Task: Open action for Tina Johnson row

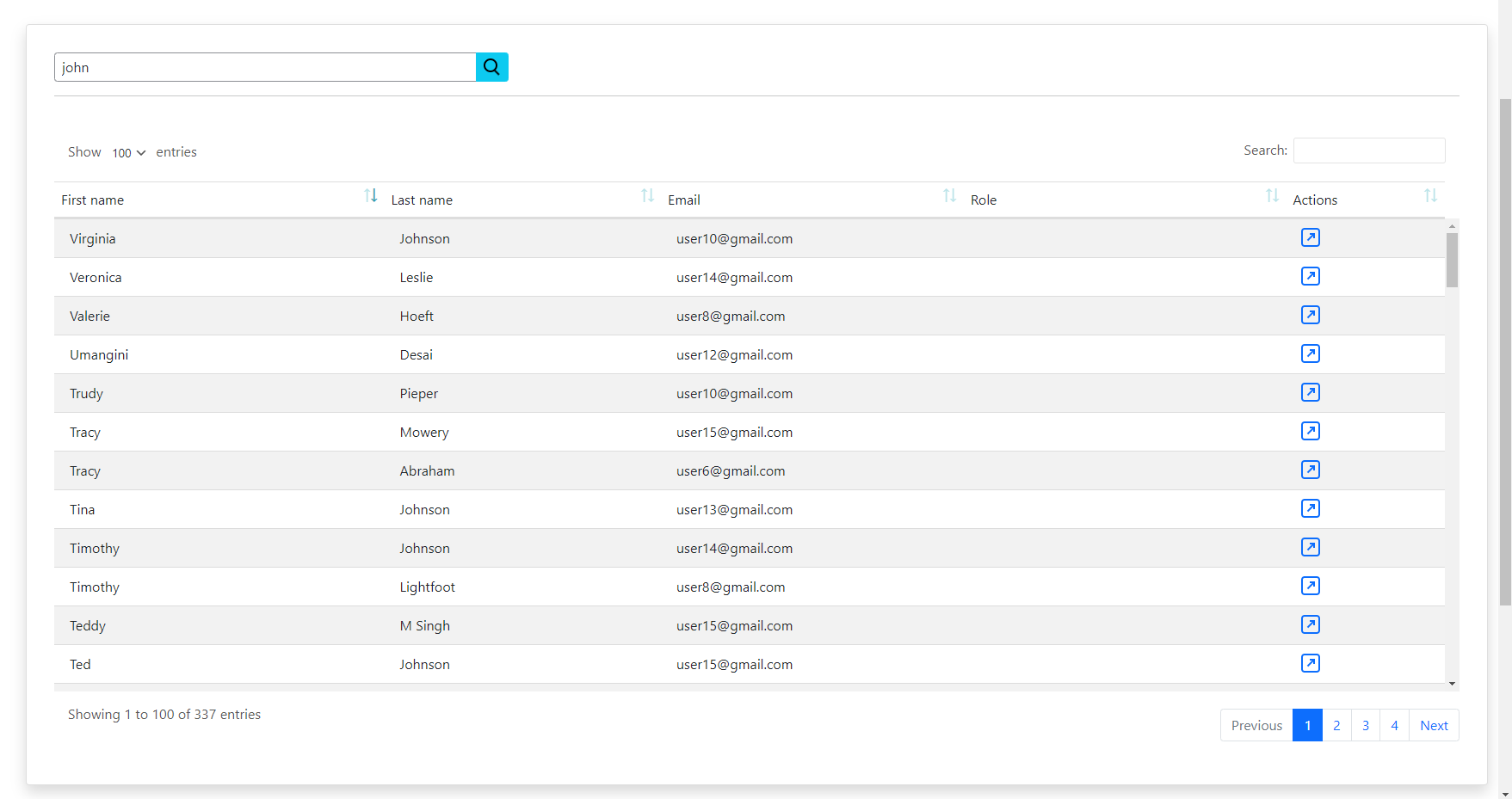Action: 1310,508
